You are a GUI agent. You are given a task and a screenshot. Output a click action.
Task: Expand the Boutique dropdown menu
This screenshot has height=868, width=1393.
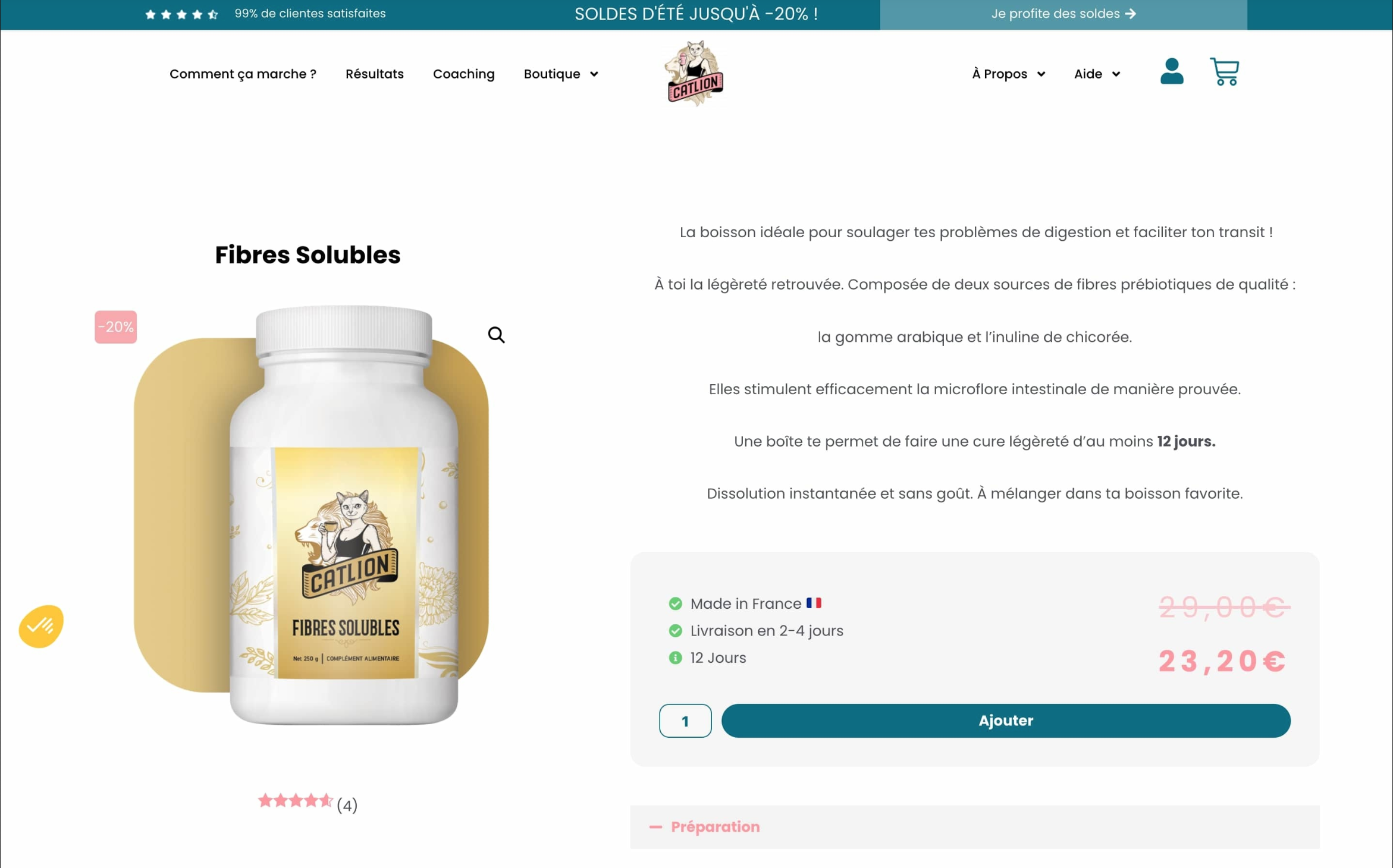pos(561,74)
